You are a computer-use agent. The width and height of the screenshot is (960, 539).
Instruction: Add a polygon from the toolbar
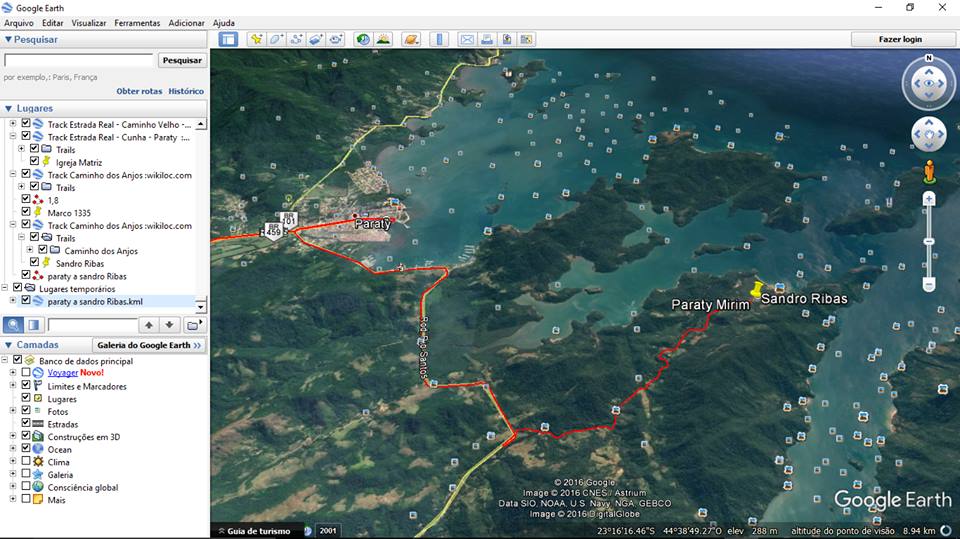click(x=276, y=39)
